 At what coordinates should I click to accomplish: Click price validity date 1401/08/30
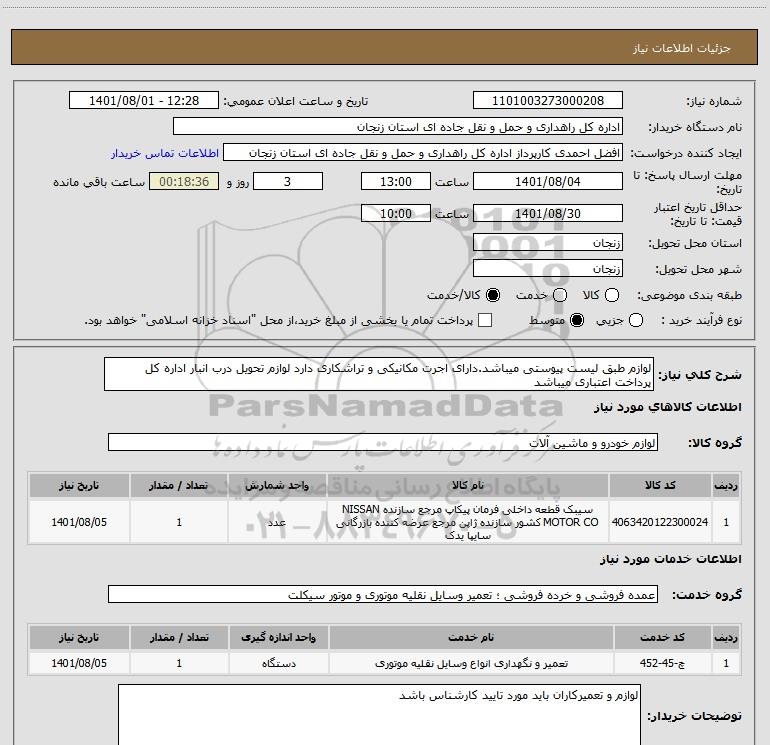(x=548, y=213)
